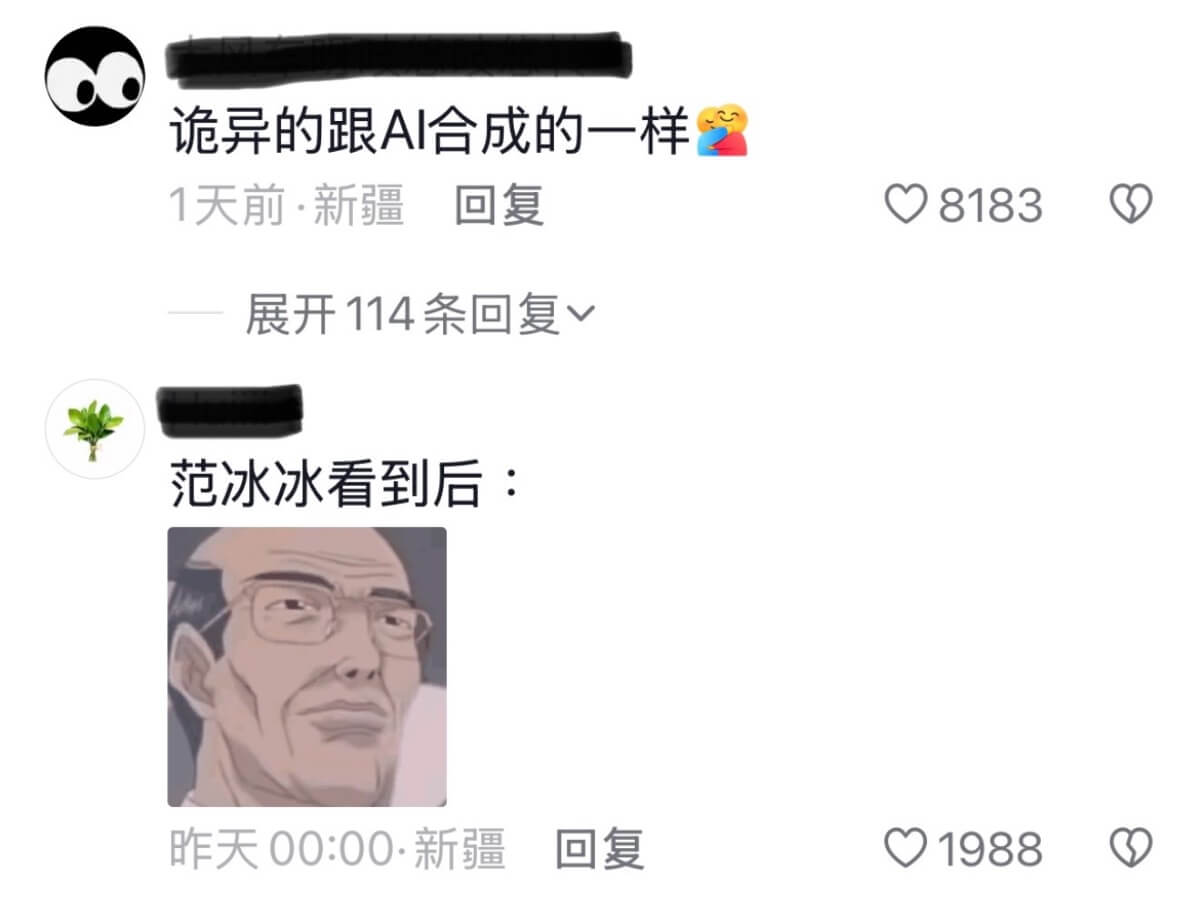The image size is (1200, 899).
Task: Tap the 昨天 00:00·新疆 timestamp
Action: 337,850
